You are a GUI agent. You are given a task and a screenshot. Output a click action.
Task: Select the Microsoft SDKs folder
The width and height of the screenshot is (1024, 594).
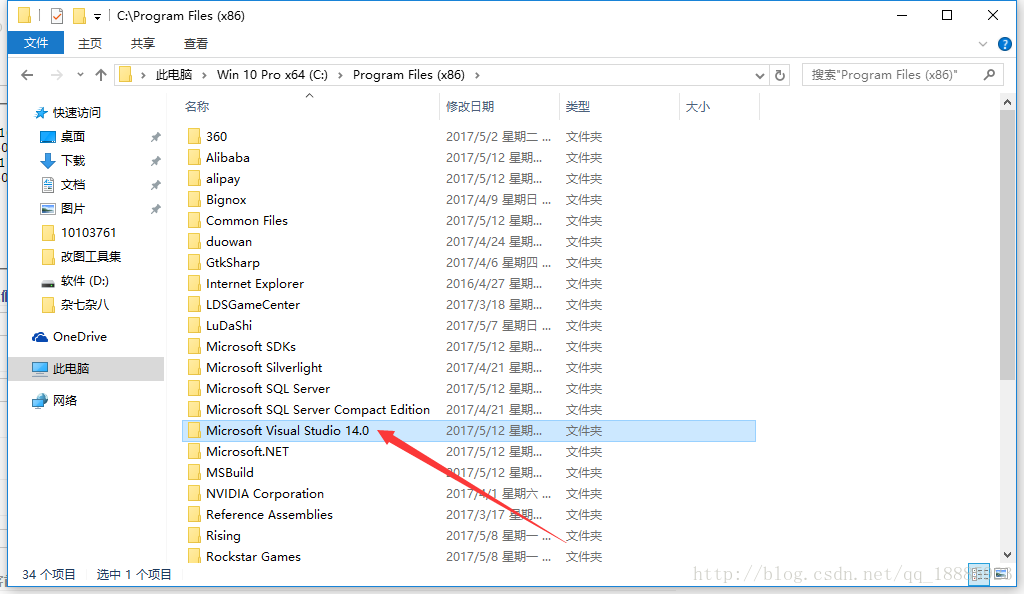[x=251, y=347]
